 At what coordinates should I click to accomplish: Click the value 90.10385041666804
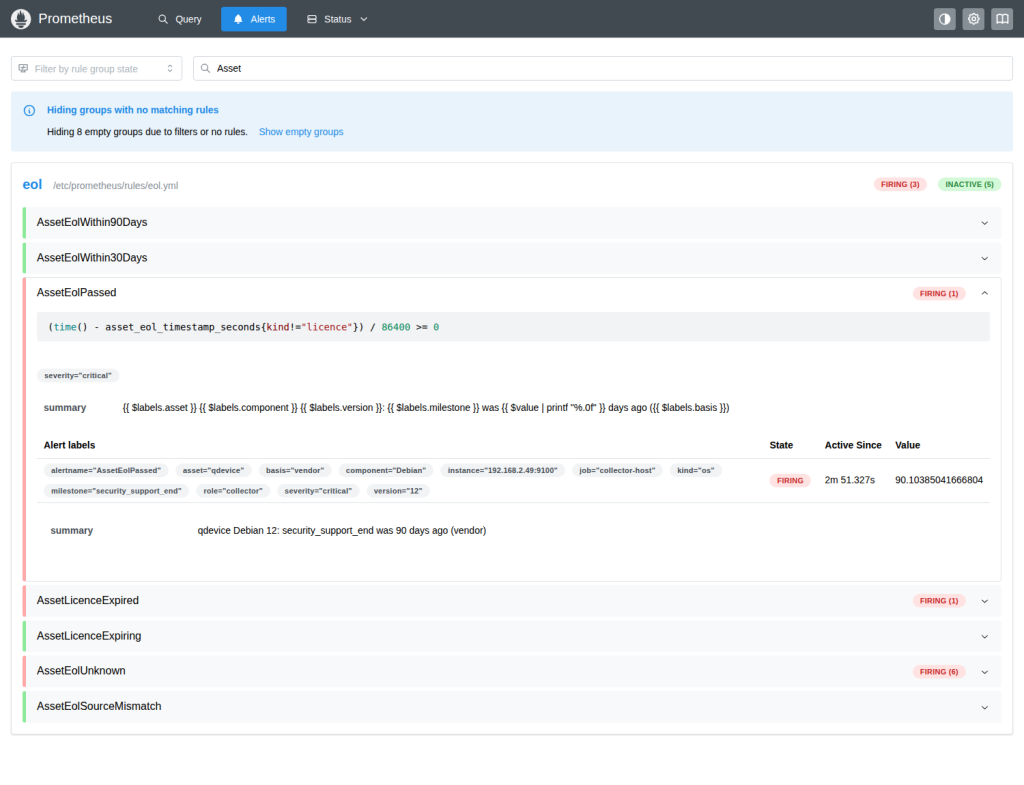click(x=938, y=480)
